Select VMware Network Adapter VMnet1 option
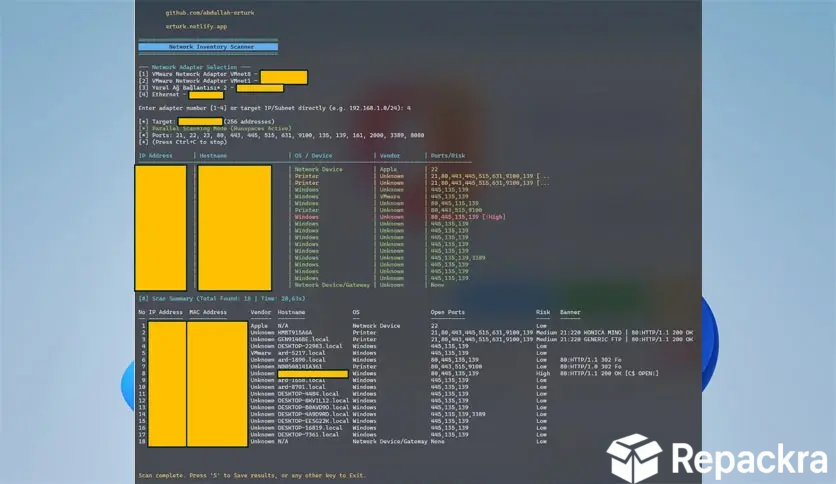 tap(195, 81)
